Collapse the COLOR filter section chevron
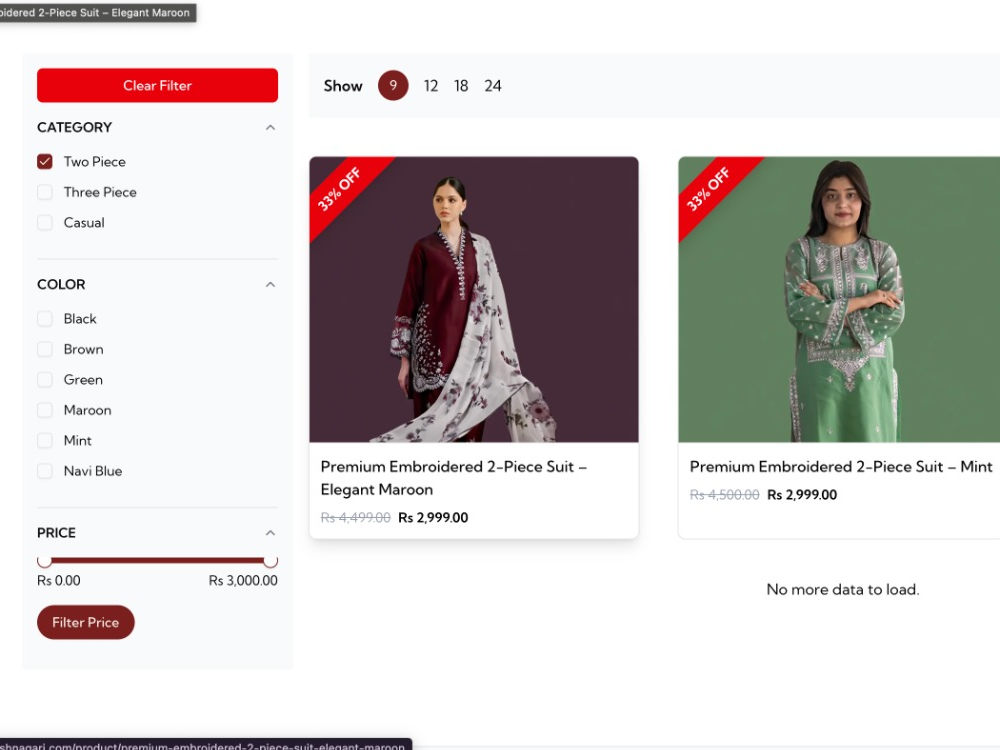 point(270,284)
